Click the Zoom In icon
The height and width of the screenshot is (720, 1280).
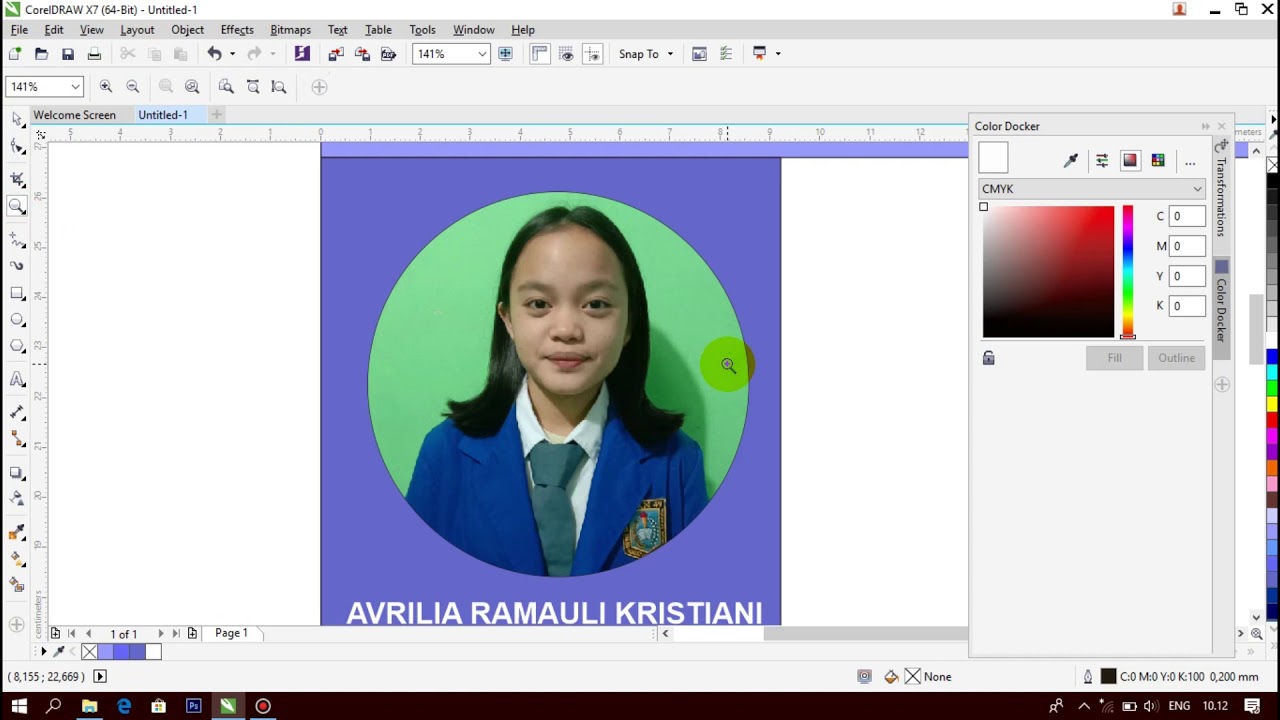click(106, 87)
